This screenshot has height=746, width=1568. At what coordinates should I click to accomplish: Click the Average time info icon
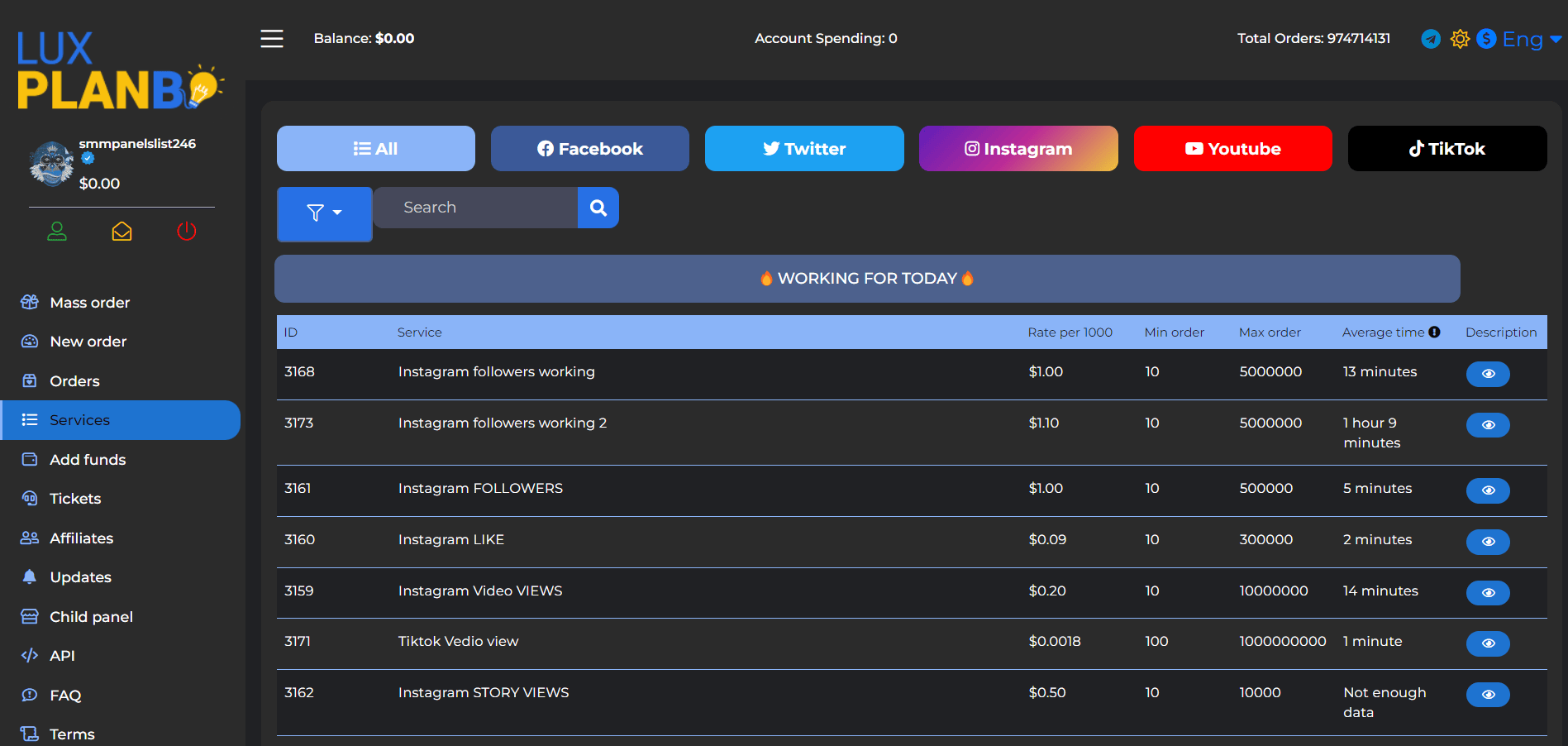tap(1434, 332)
